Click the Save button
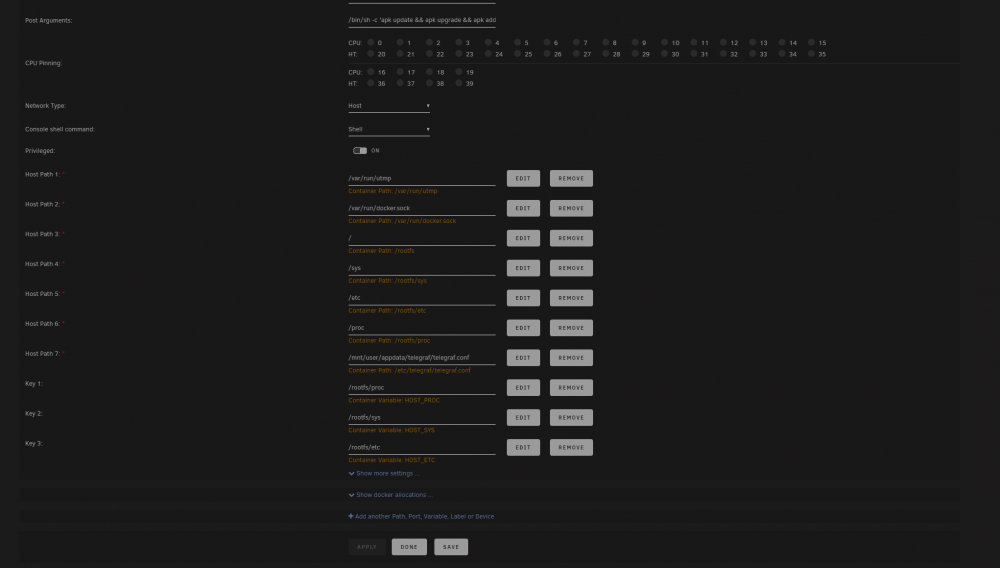 [x=451, y=547]
